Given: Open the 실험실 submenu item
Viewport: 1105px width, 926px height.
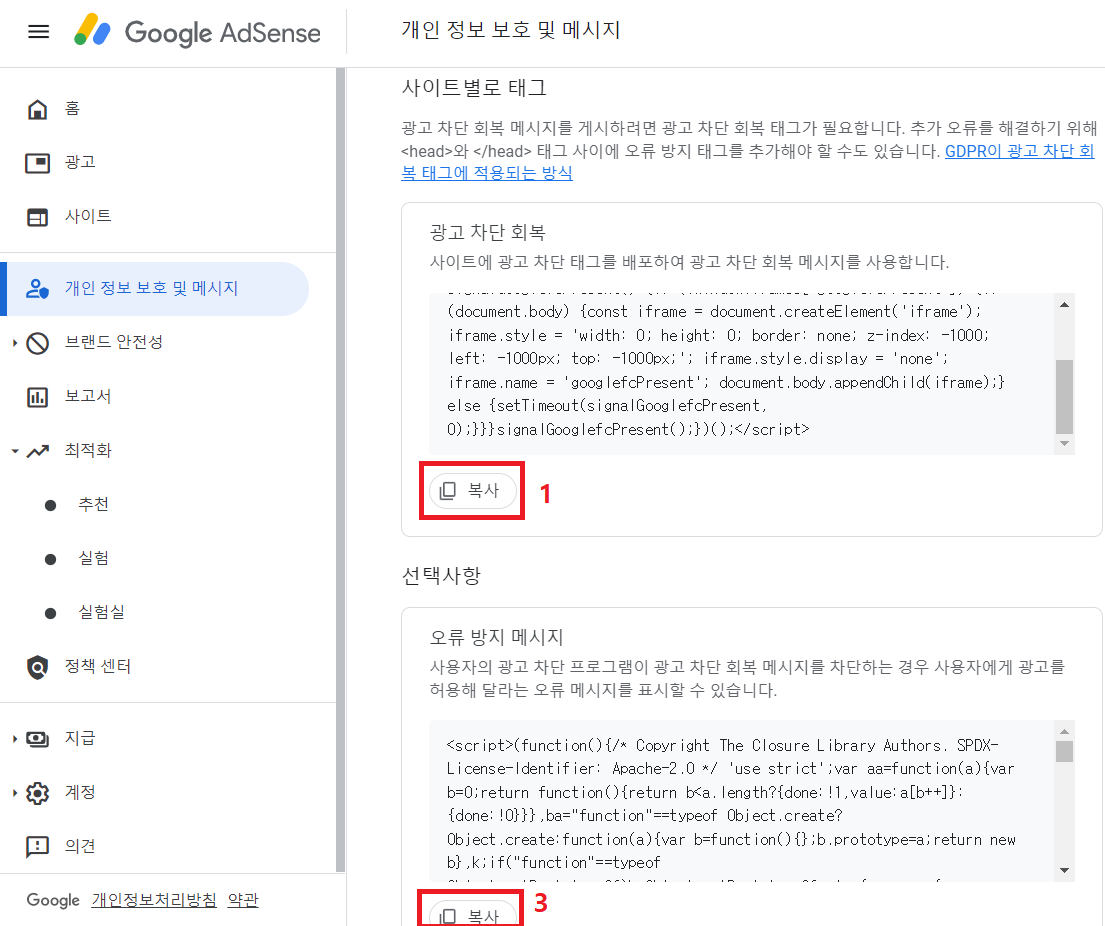Looking at the screenshot, I should (101, 612).
